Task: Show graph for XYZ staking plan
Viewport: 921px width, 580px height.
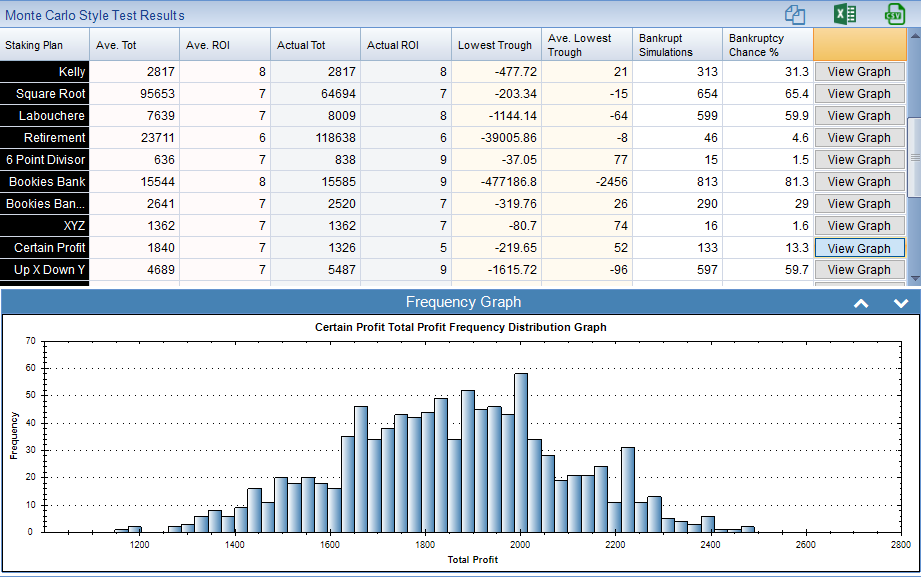Action: pos(859,226)
